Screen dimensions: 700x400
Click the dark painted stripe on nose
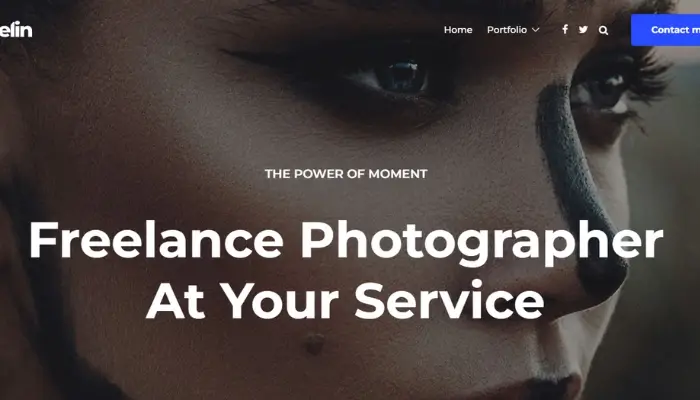(x=576, y=179)
